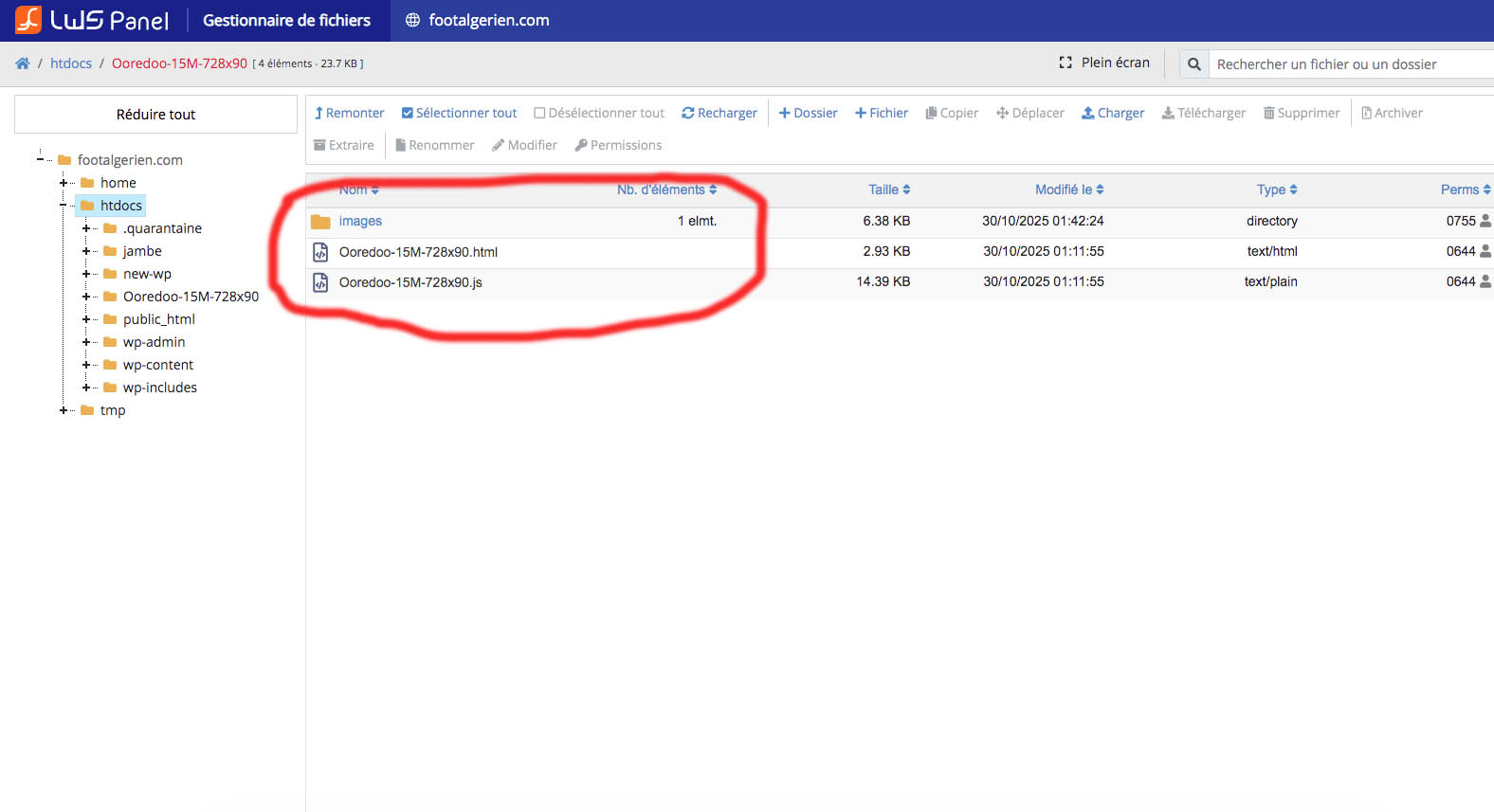Click Modifier in the toolbar

pyautogui.click(x=524, y=145)
